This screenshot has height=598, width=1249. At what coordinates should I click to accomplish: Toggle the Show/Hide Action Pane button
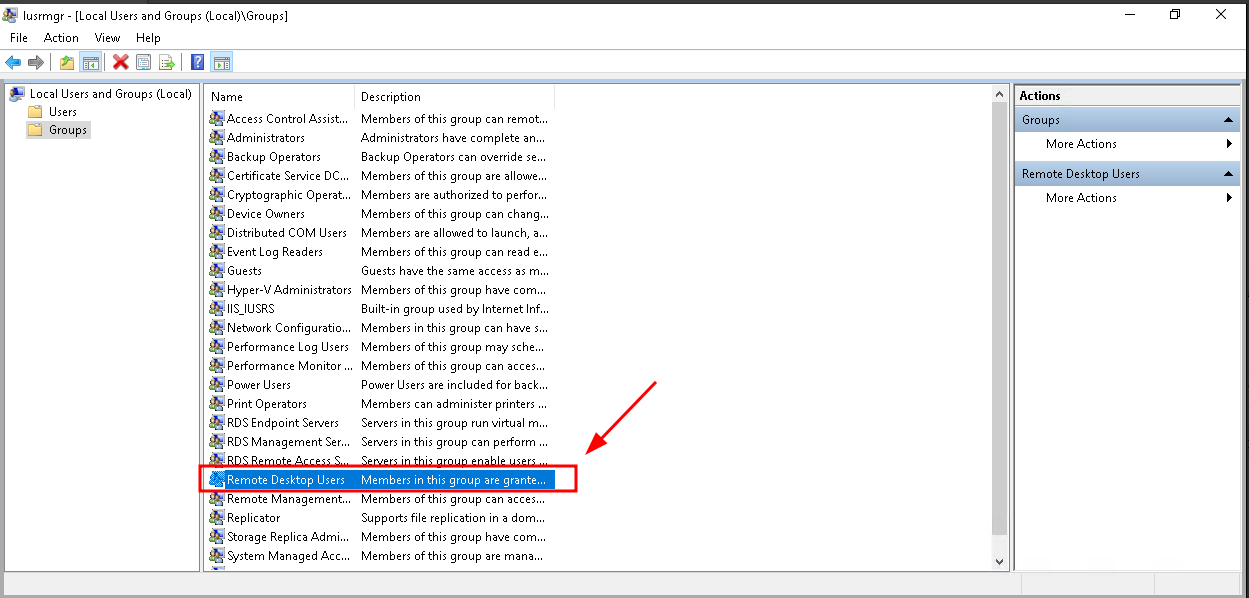point(222,63)
